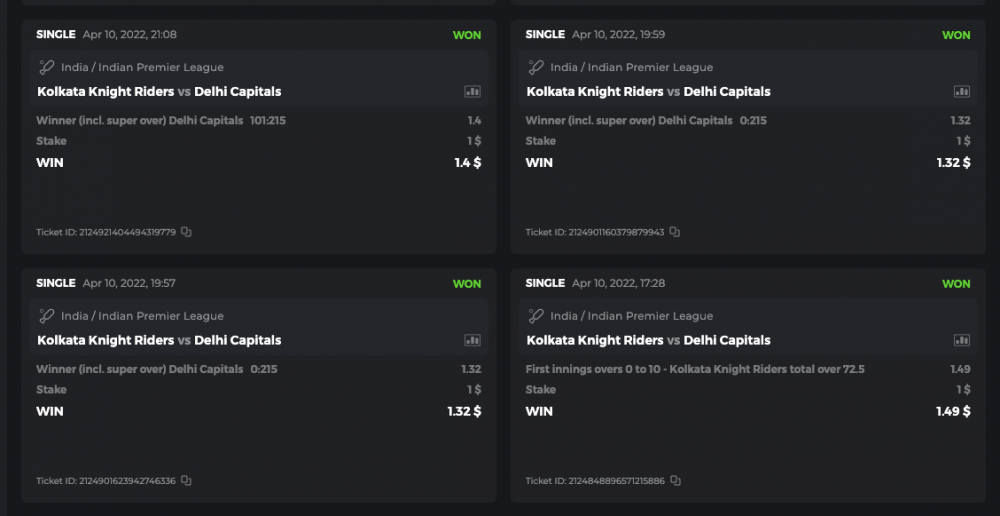Open India / Indian Premier League on 19:57 ticket

tap(142, 316)
